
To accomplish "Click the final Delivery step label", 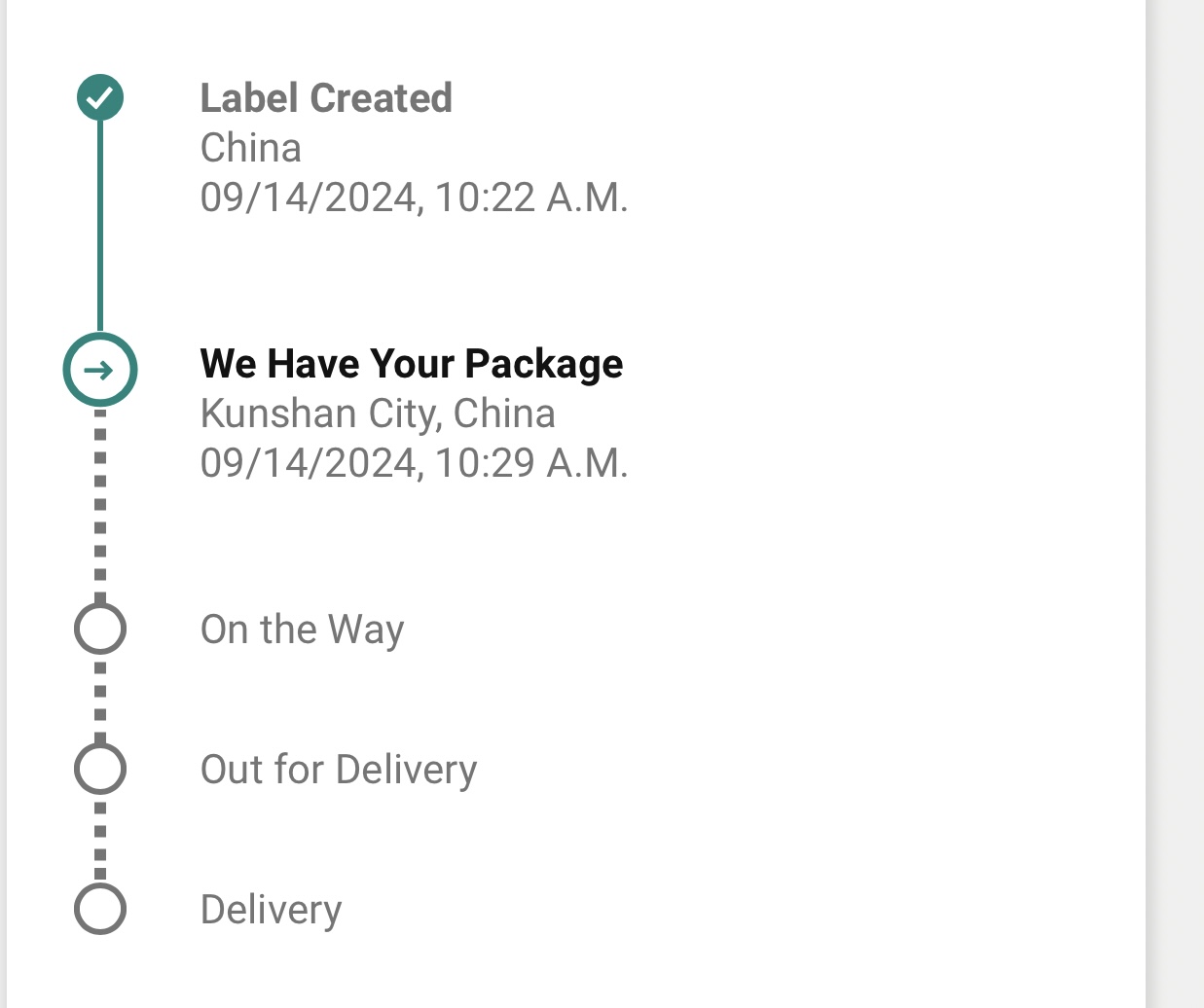I will point(271,910).
